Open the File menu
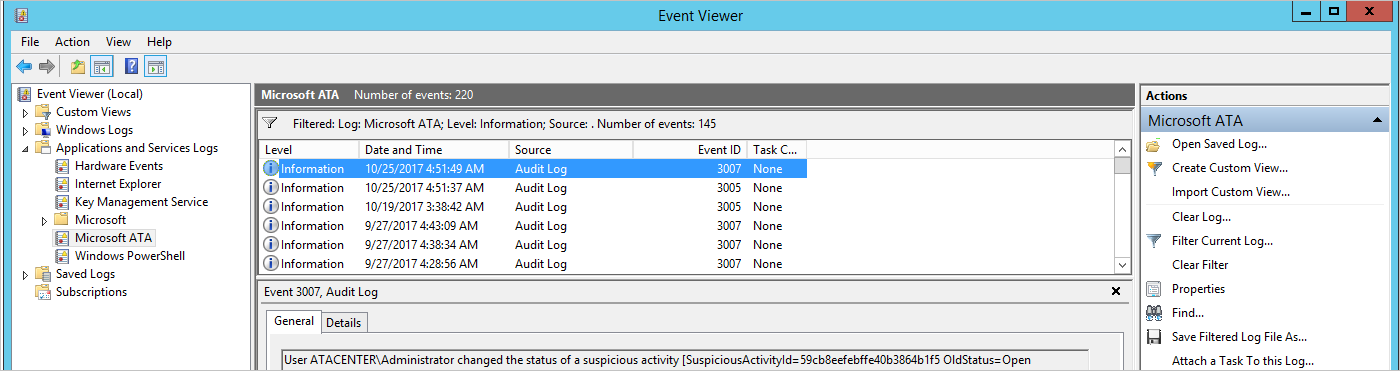This screenshot has width=1400, height=371. tap(30, 42)
